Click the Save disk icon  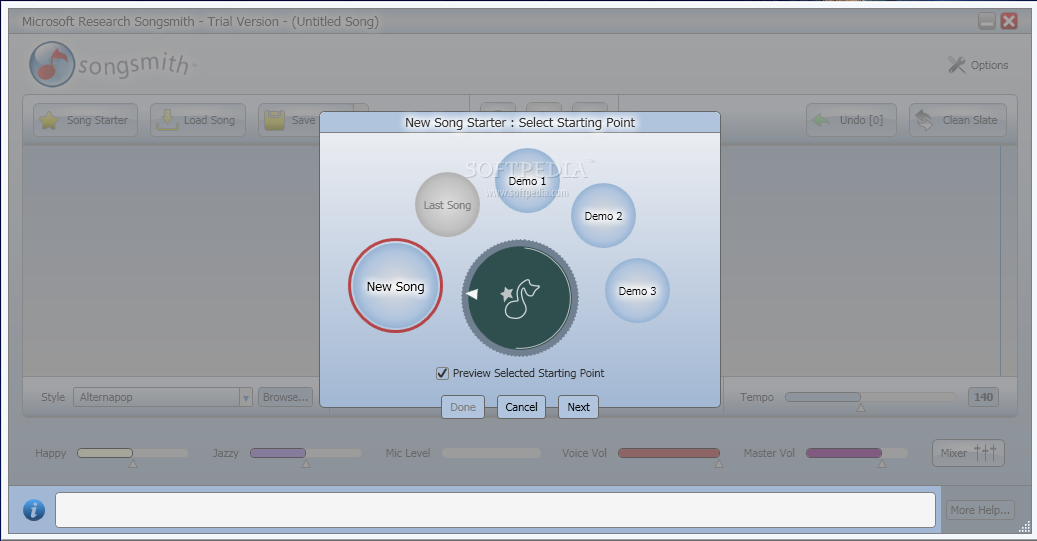coord(274,120)
